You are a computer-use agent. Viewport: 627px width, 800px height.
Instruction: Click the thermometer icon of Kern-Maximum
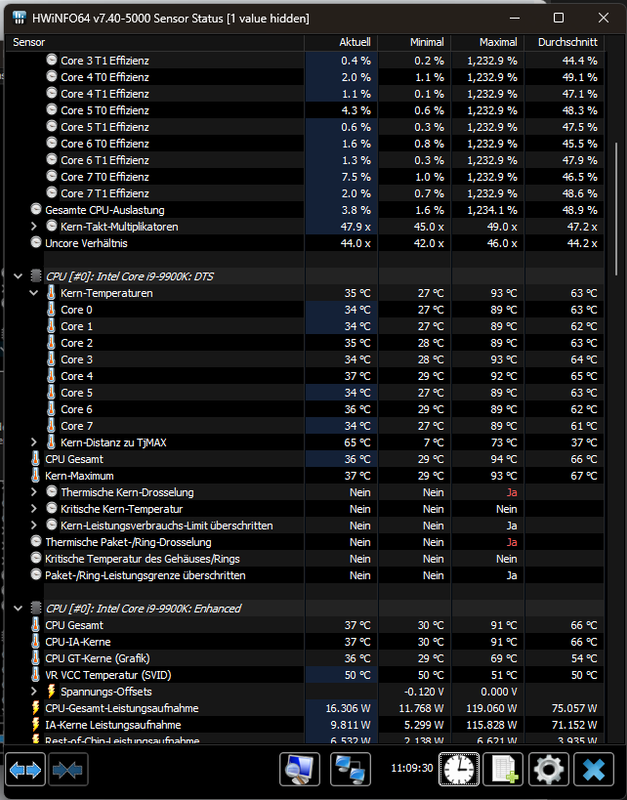click(35, 475)
